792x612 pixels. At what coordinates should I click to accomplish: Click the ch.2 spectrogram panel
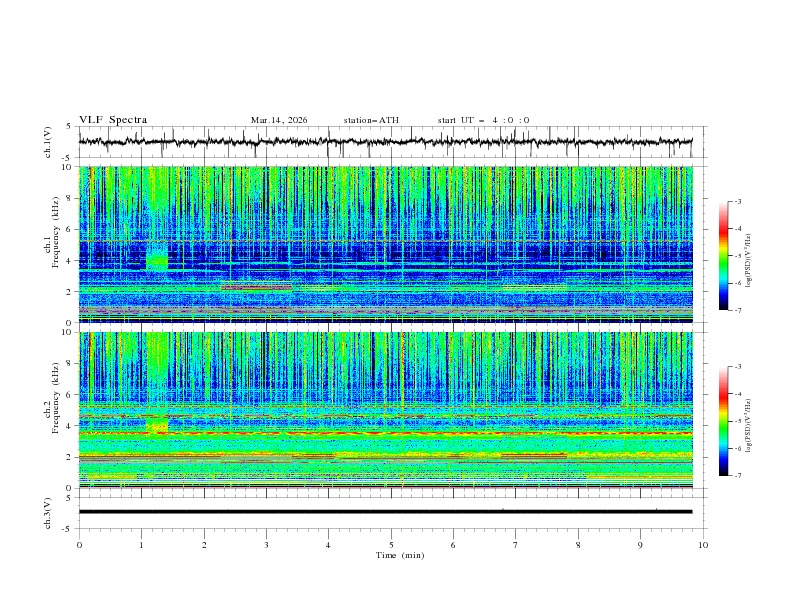[386, 410]
